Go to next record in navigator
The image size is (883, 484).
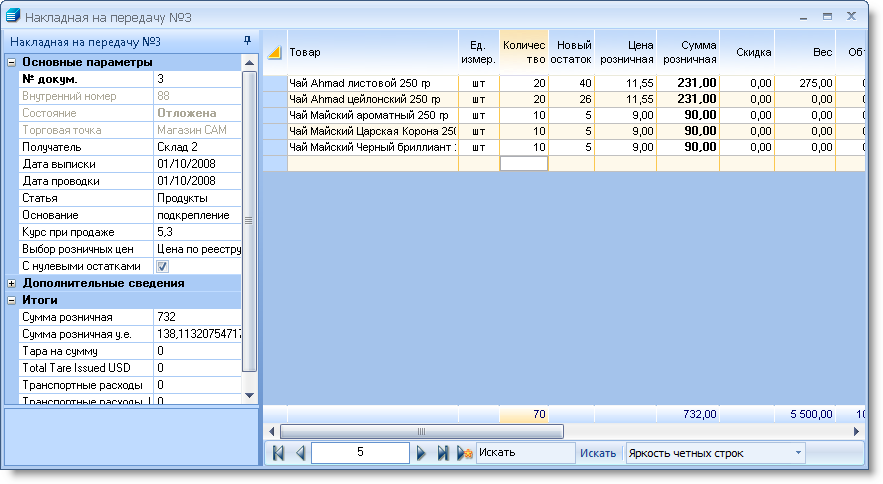(421, 453)
